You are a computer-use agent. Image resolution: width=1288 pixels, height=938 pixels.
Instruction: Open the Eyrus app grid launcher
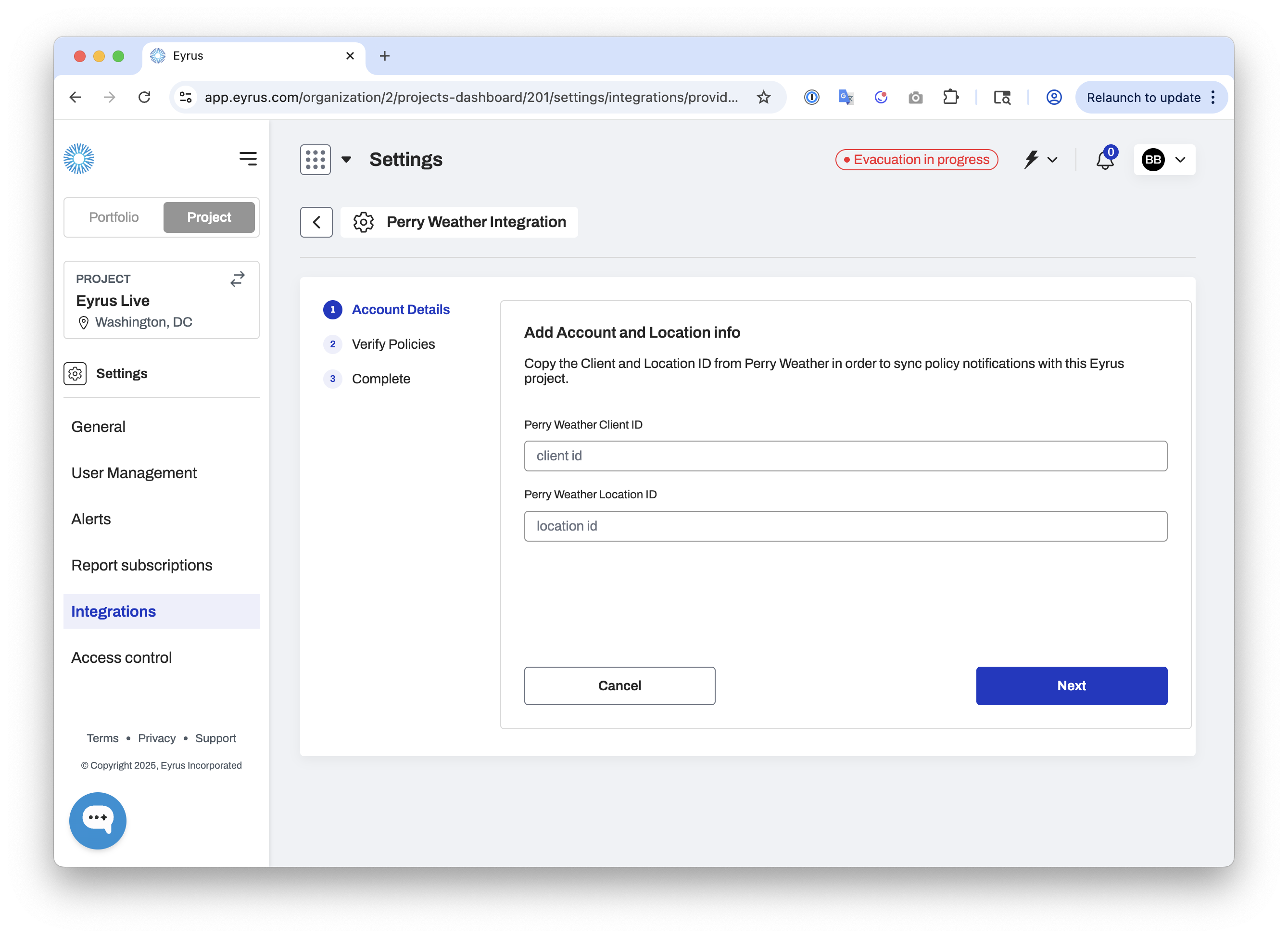(x=315, y=160)
